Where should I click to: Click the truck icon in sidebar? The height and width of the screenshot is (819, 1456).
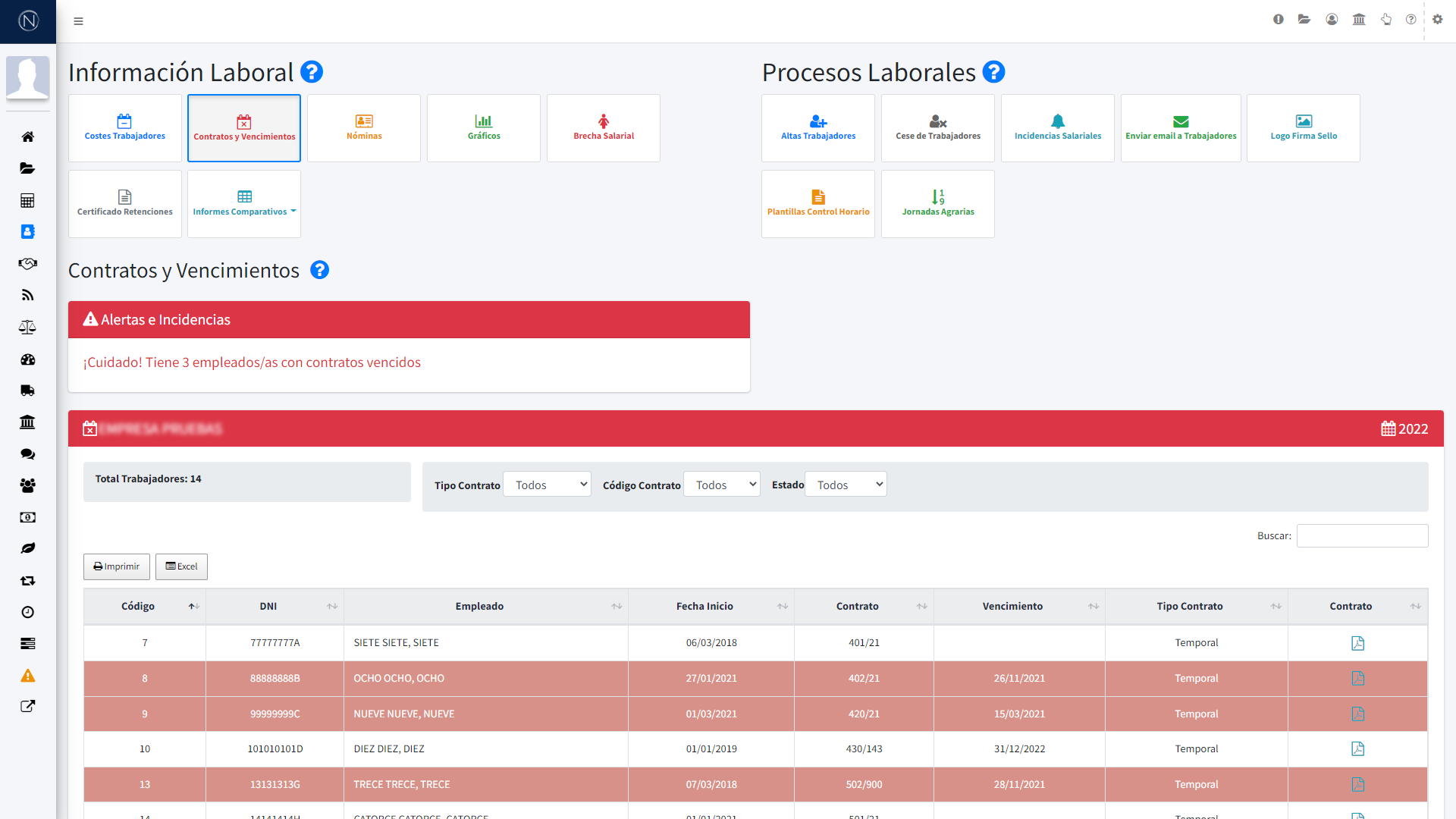[x=27, y=391]
